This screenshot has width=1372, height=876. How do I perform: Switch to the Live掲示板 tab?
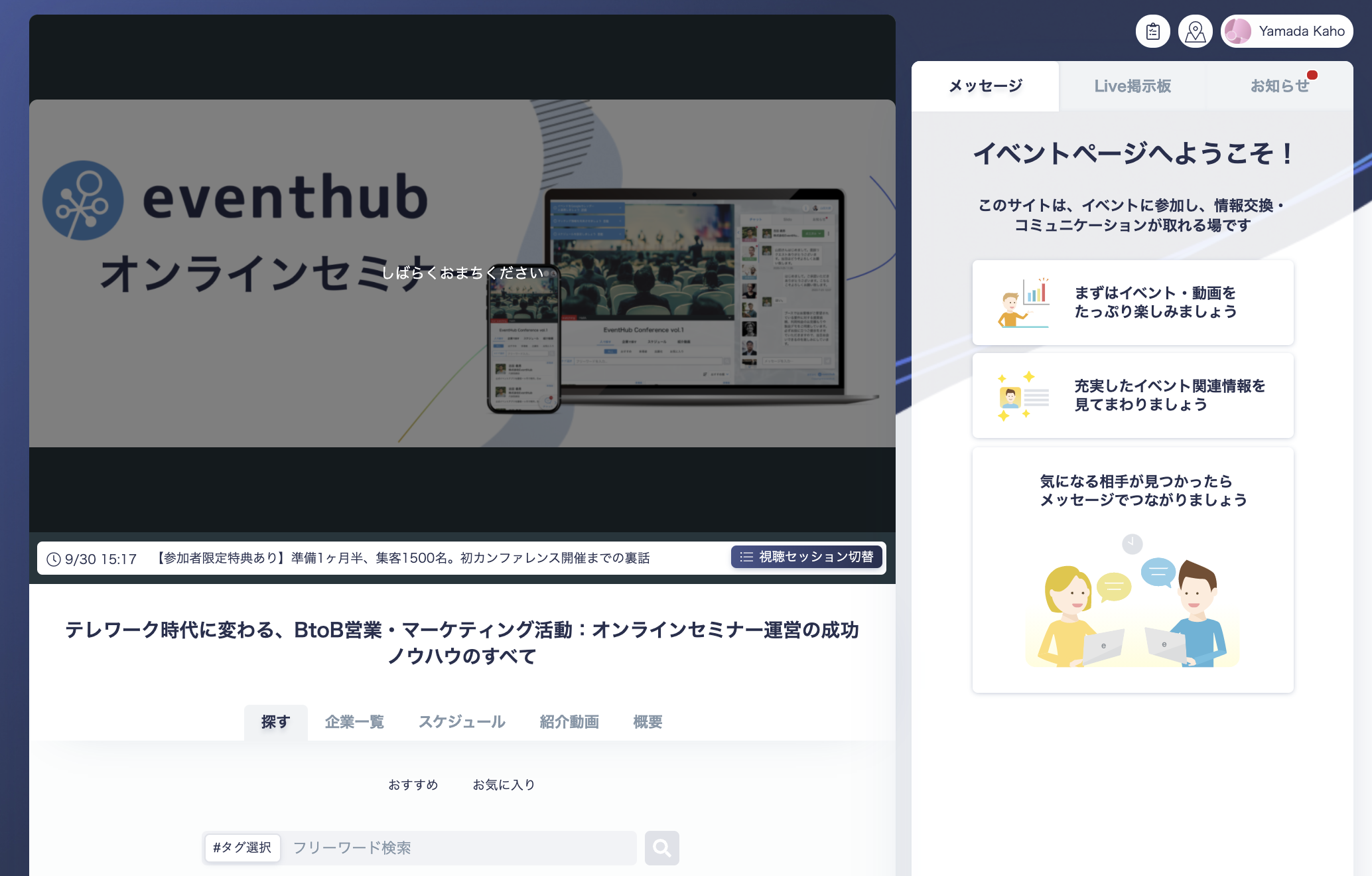point(1132,86)
